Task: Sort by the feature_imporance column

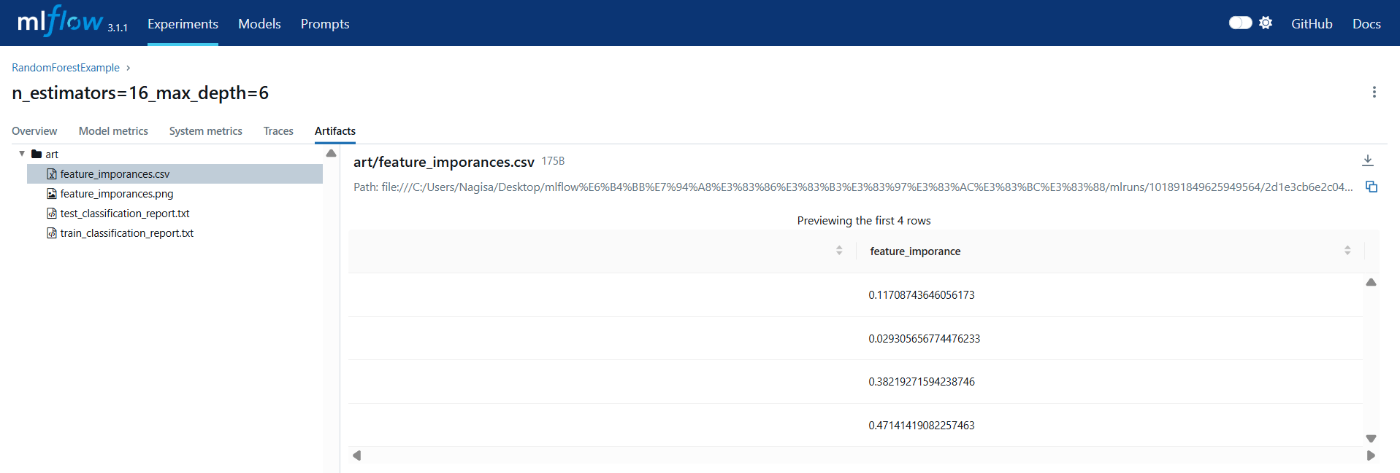Action: [1348, 251]
